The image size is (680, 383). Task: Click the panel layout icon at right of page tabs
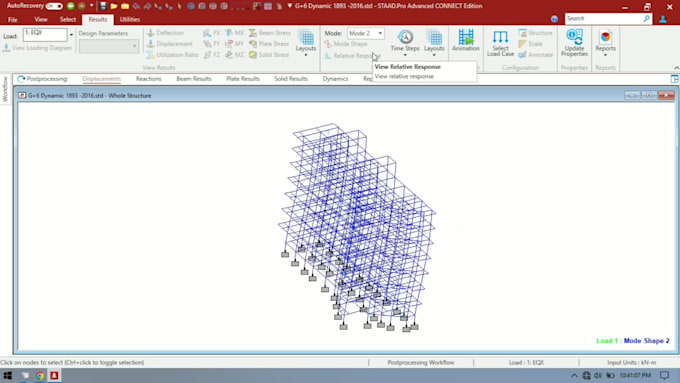tap(674, 79)
